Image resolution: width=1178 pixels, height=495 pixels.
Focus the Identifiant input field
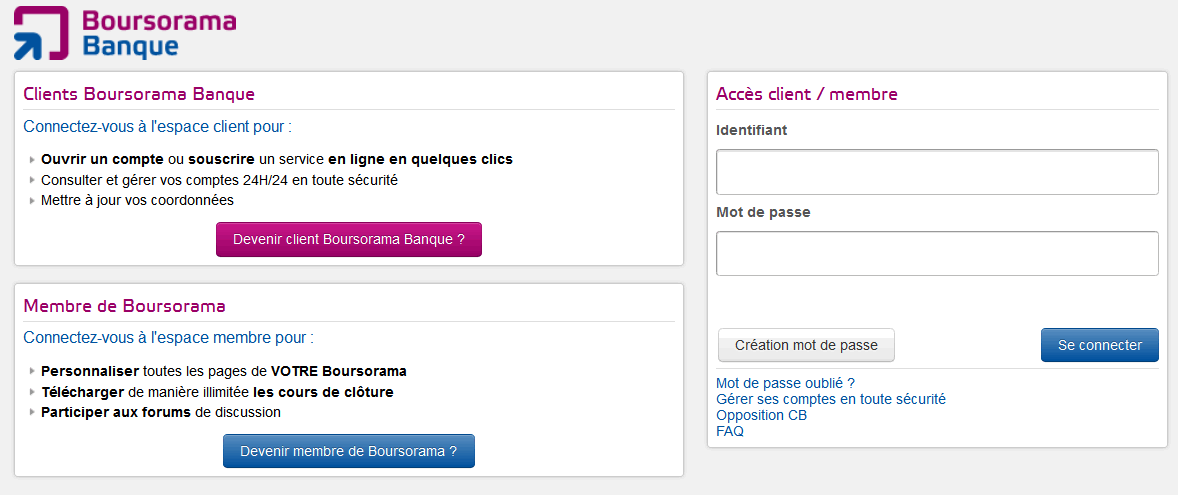tap(937, 172)
